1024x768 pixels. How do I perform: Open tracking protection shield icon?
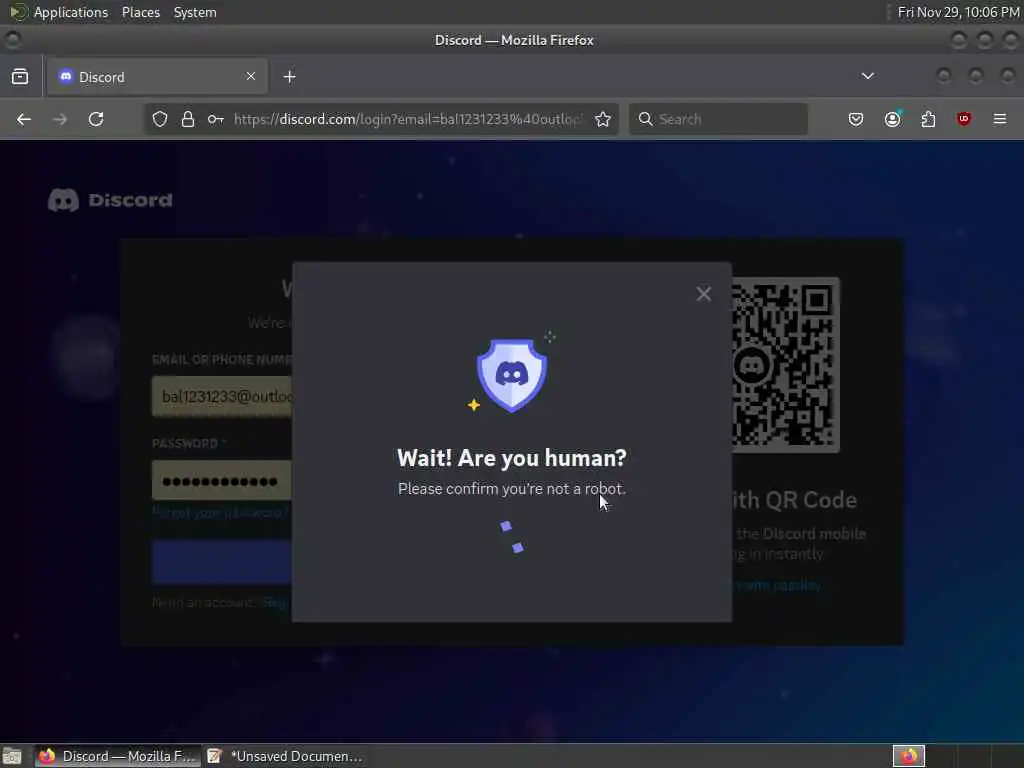[160, 119]
